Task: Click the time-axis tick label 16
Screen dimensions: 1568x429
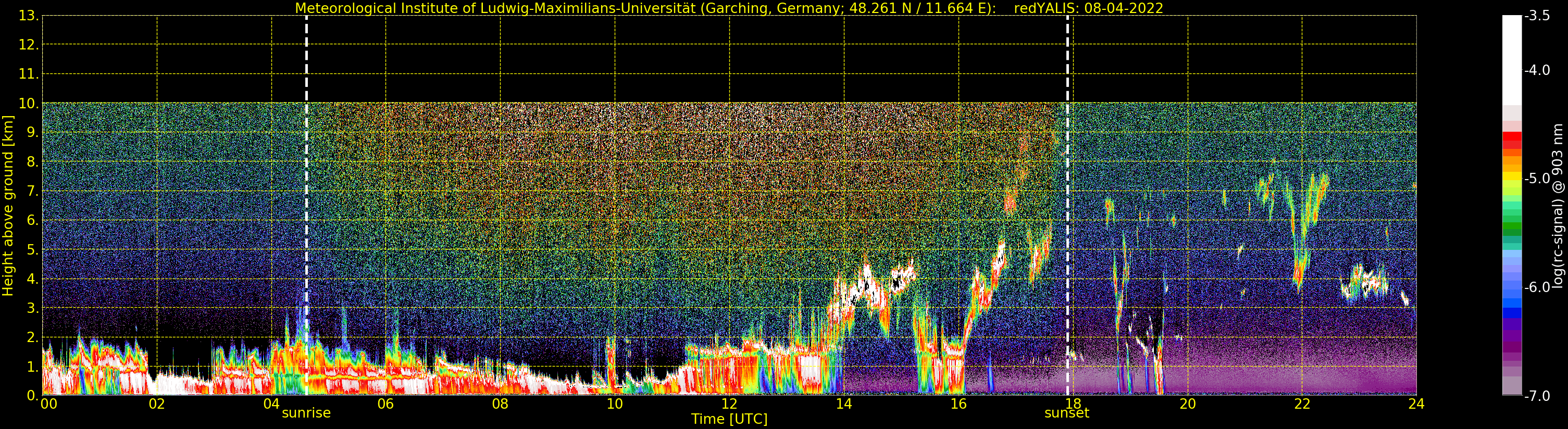Action: [x=959, y=404]
